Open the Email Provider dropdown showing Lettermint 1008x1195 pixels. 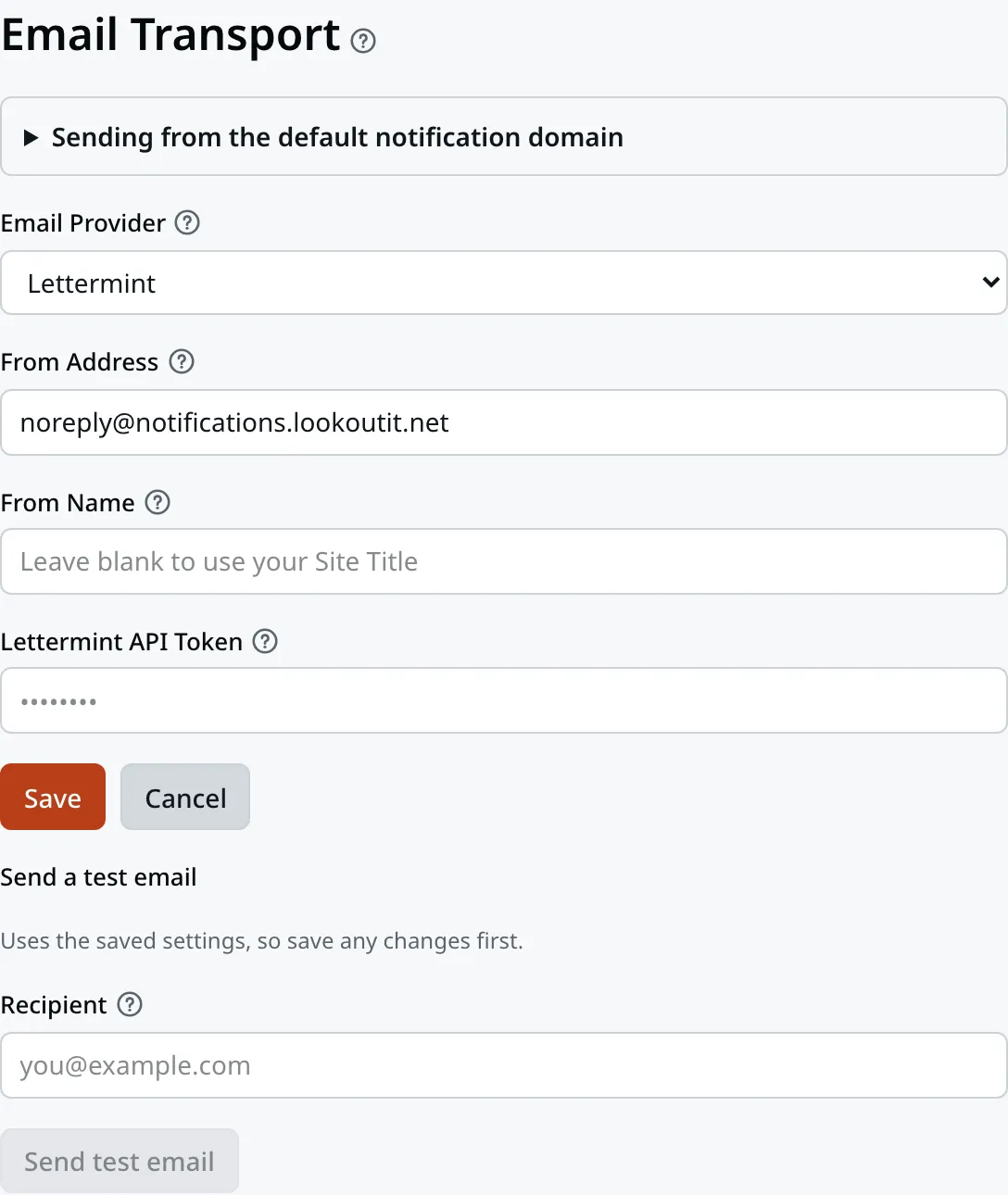point(504,283)
